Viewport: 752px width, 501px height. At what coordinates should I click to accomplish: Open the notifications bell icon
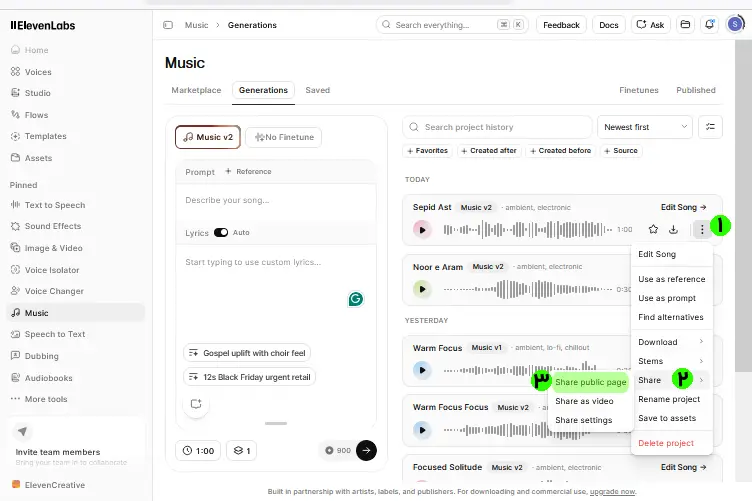pos(709,24)
